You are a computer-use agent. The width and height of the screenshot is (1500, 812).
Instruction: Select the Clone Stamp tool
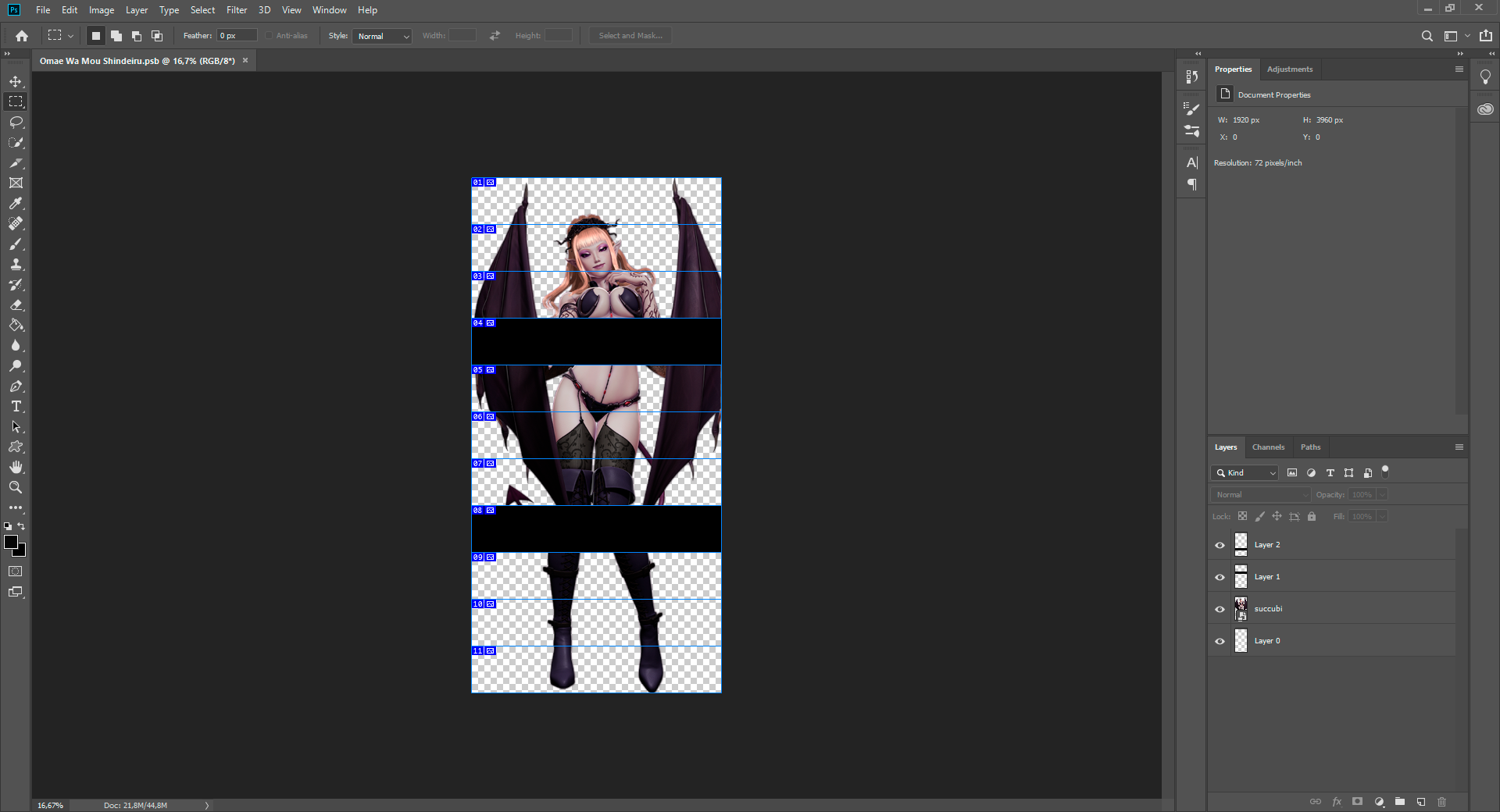pos(16,264)
